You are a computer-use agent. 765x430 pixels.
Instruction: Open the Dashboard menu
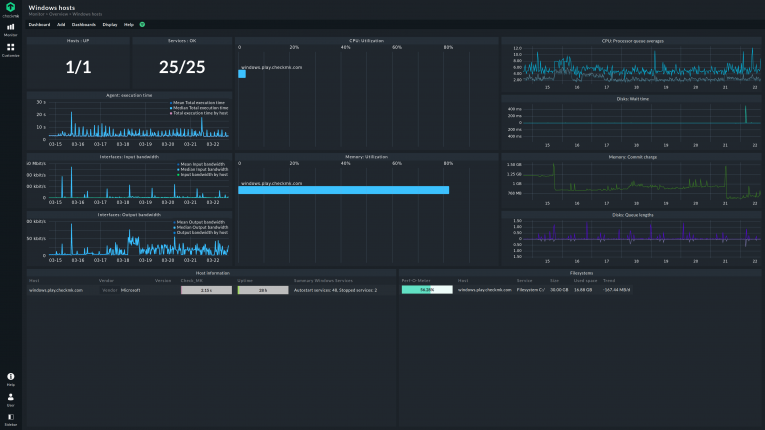(x=39, y=23)
